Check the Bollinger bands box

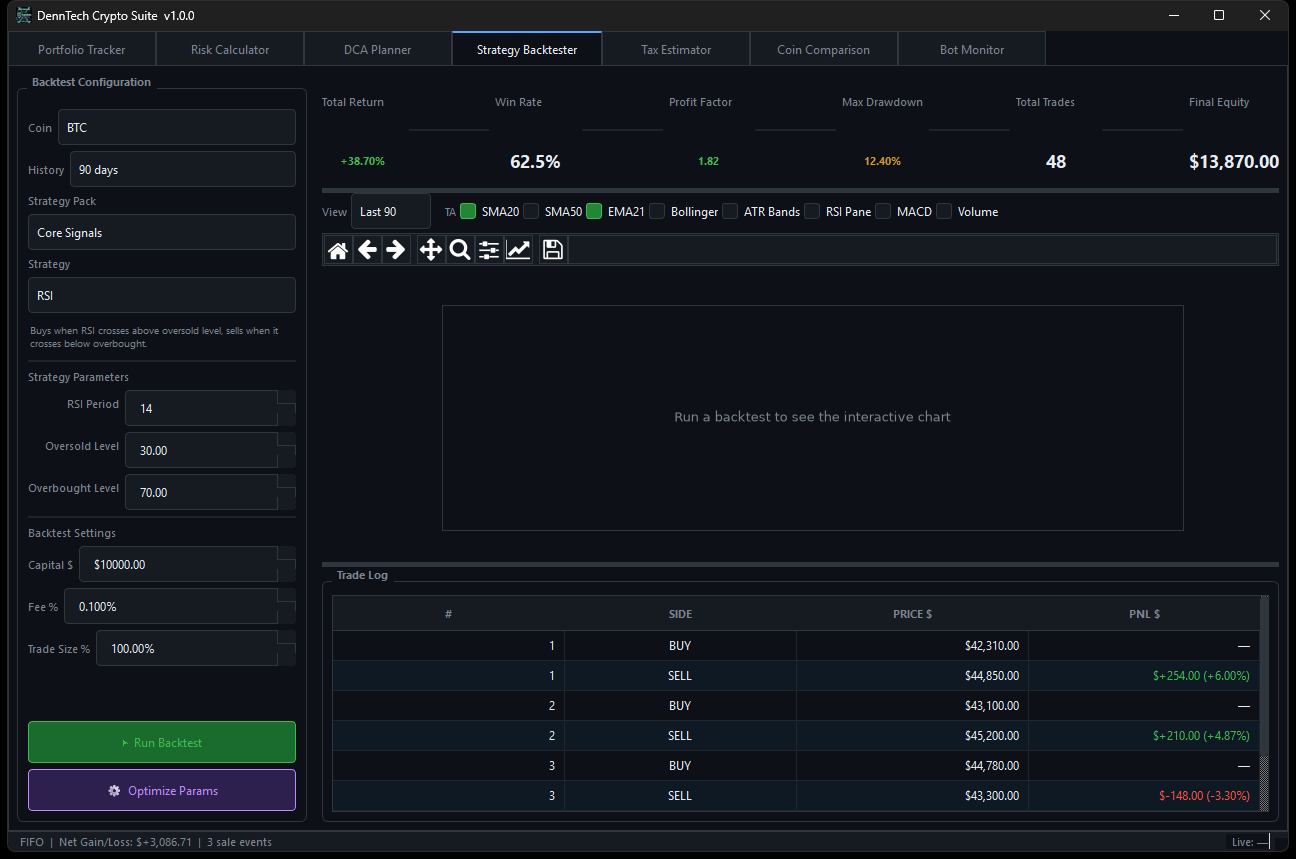point(657,211)
